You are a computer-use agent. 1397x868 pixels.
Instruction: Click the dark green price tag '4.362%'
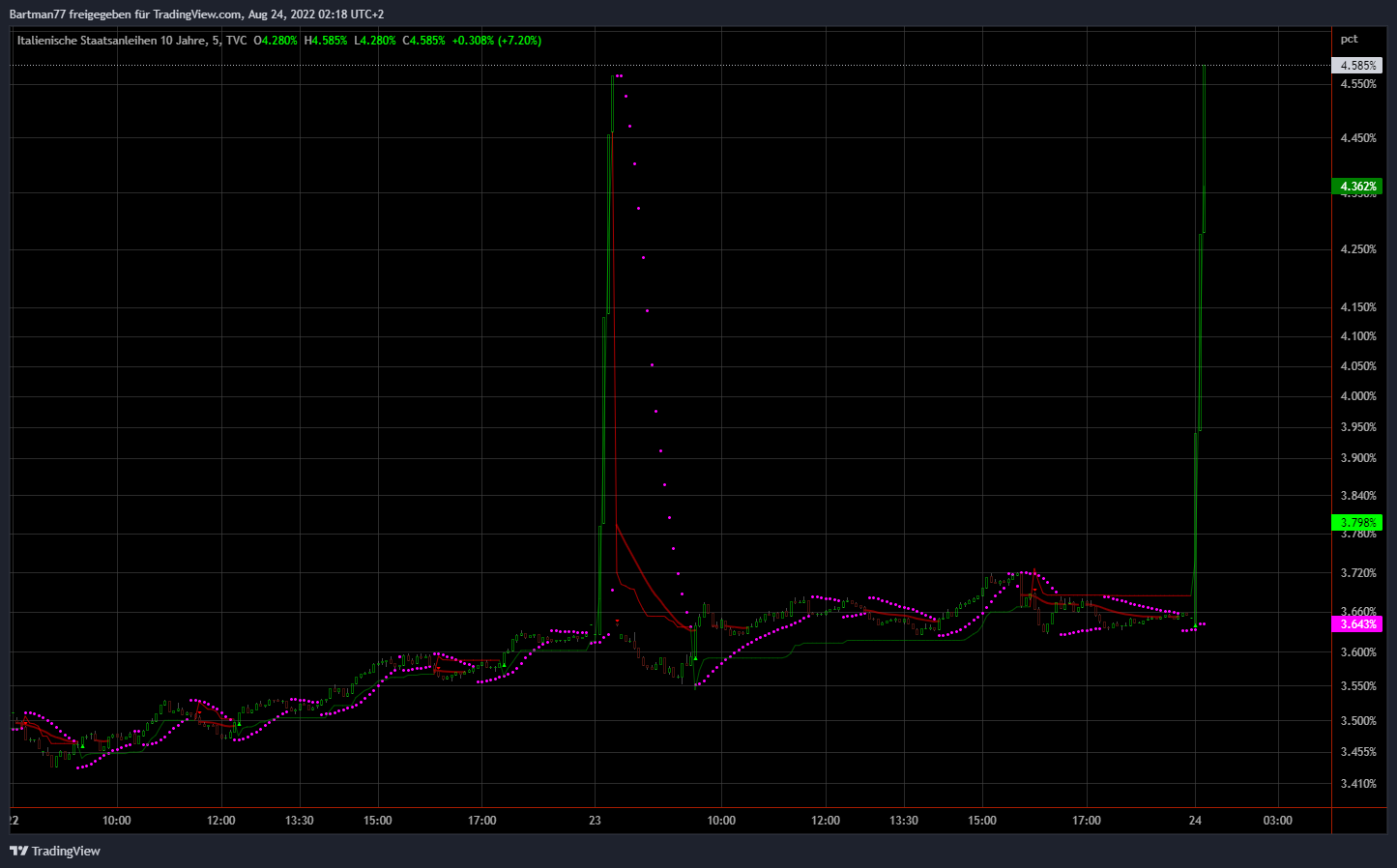1357,187
